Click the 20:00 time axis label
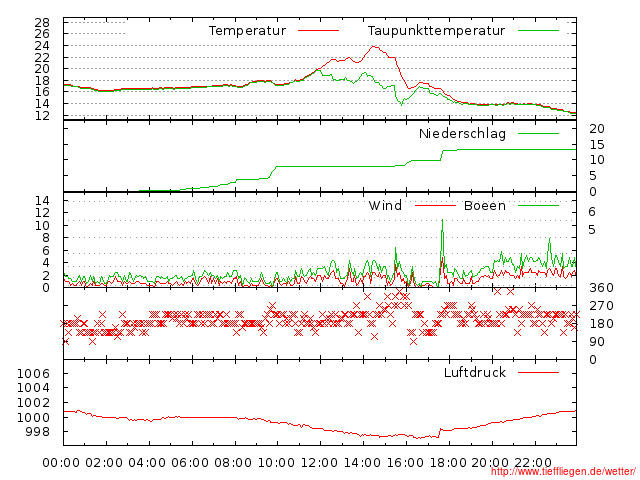Screen dimensions: 640x480 pos(490,463)
